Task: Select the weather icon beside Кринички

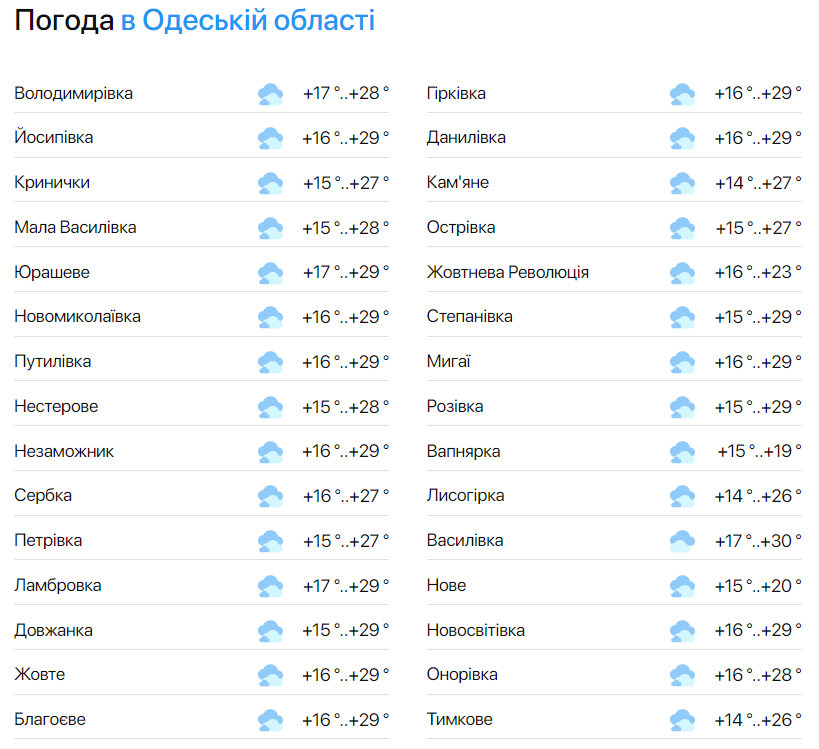Action: [x=269, y=182]
